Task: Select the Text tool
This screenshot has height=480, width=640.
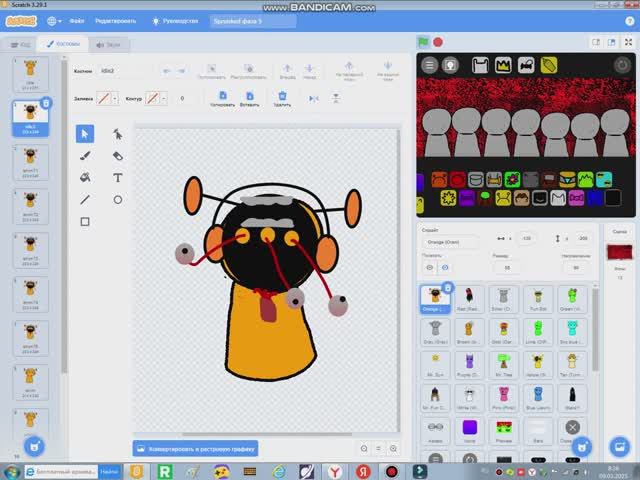Action: click(x=117, y=177)
